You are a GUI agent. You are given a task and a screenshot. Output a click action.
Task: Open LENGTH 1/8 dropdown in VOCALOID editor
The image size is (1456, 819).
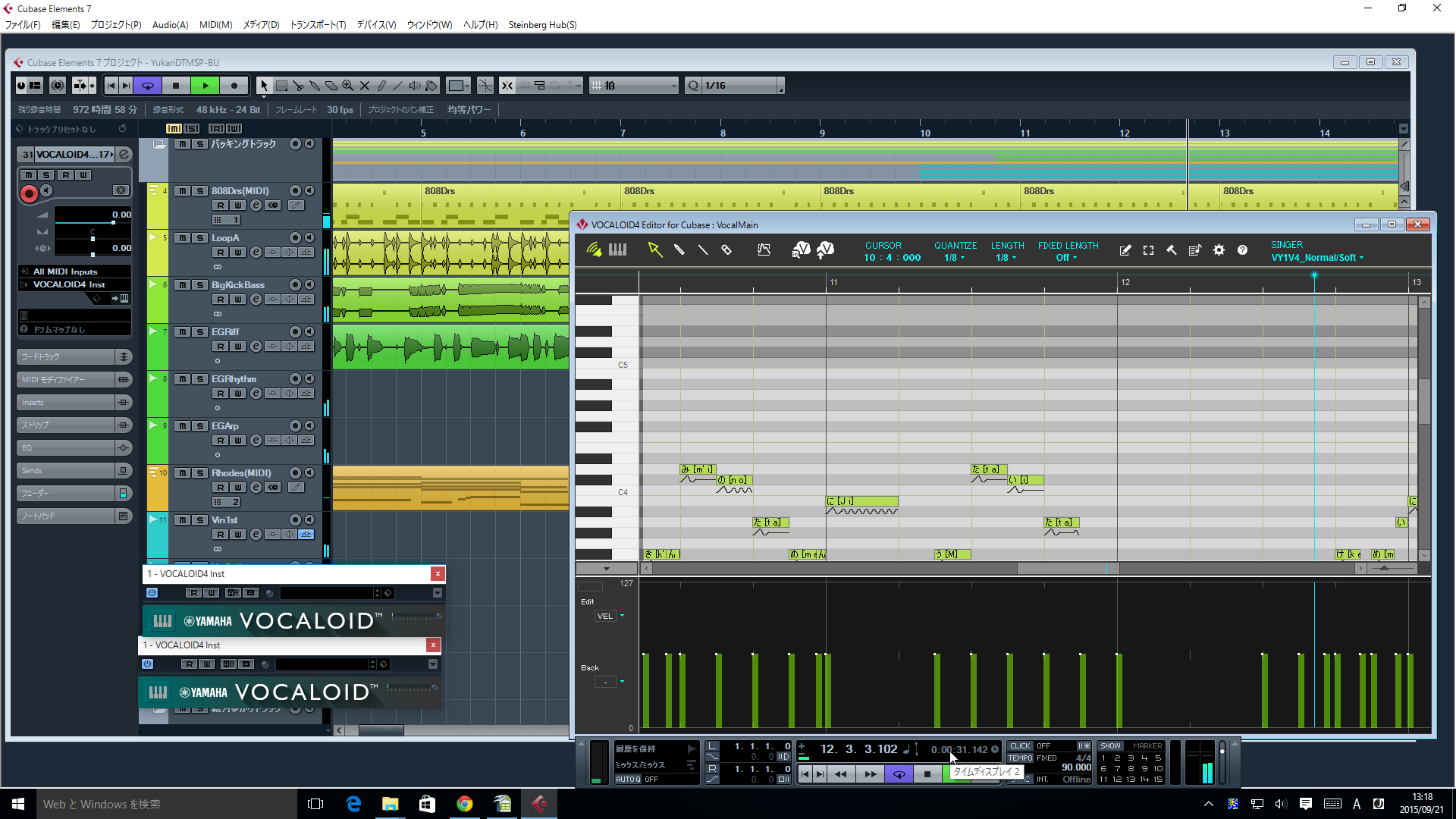[1006, 258]
